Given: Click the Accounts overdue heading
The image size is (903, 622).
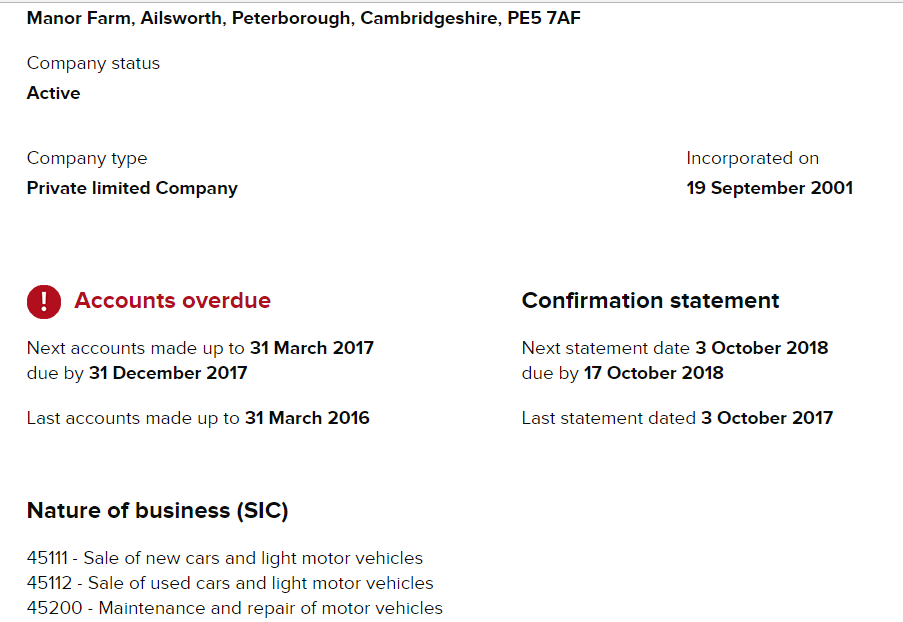Looking at the screenshot, I should click(172, 301).
